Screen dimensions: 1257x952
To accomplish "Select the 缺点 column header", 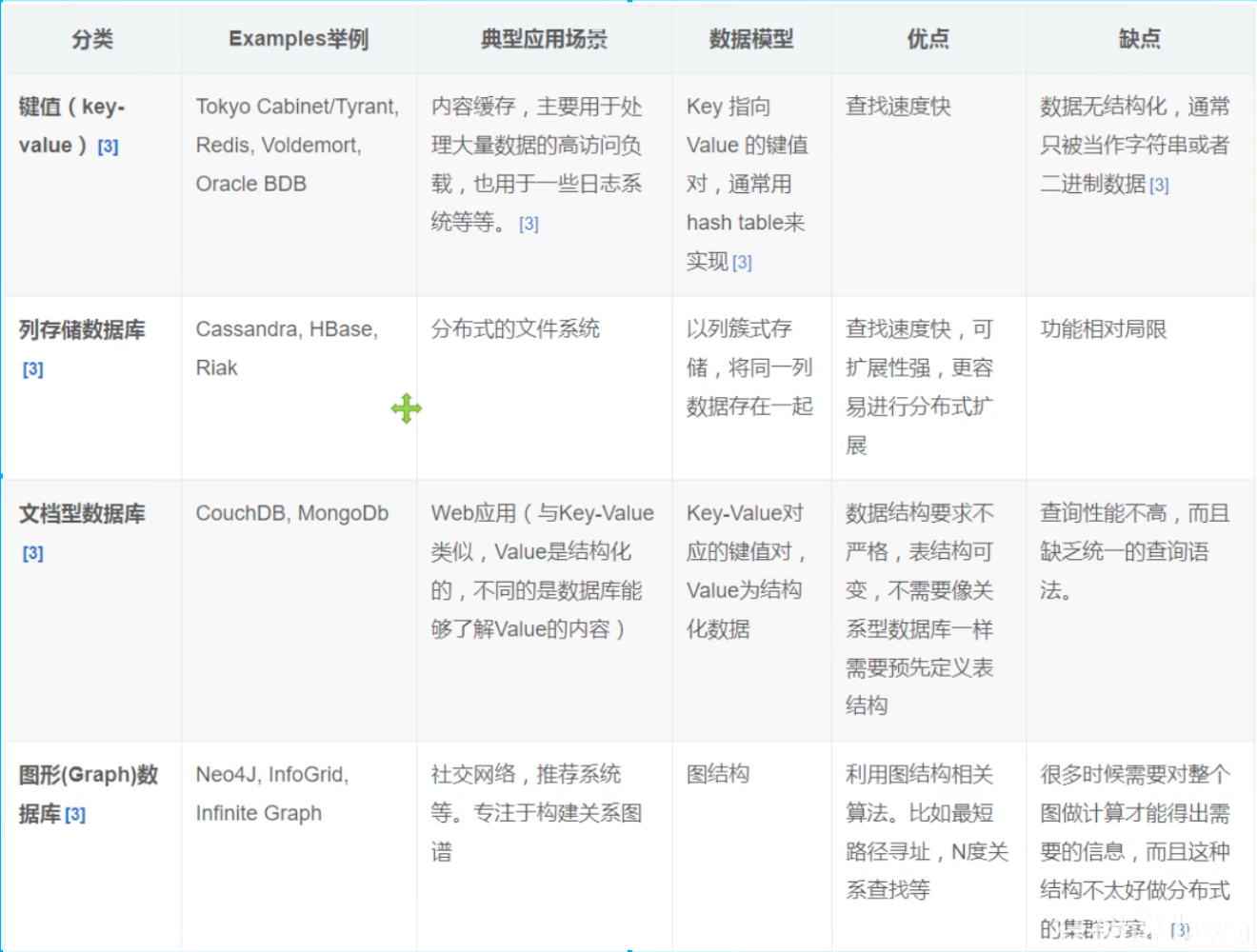I will pyautogui.click(x=1140, y=39).
